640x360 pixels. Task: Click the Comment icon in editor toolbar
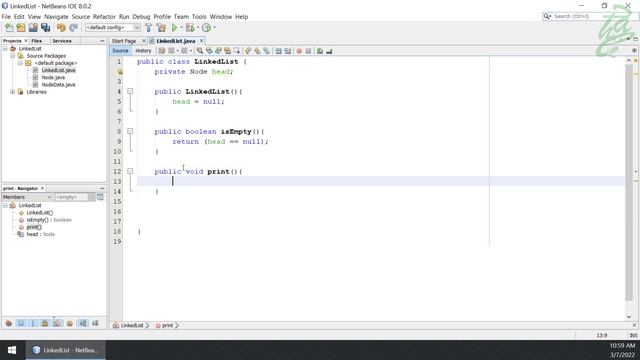coord(320,51)
